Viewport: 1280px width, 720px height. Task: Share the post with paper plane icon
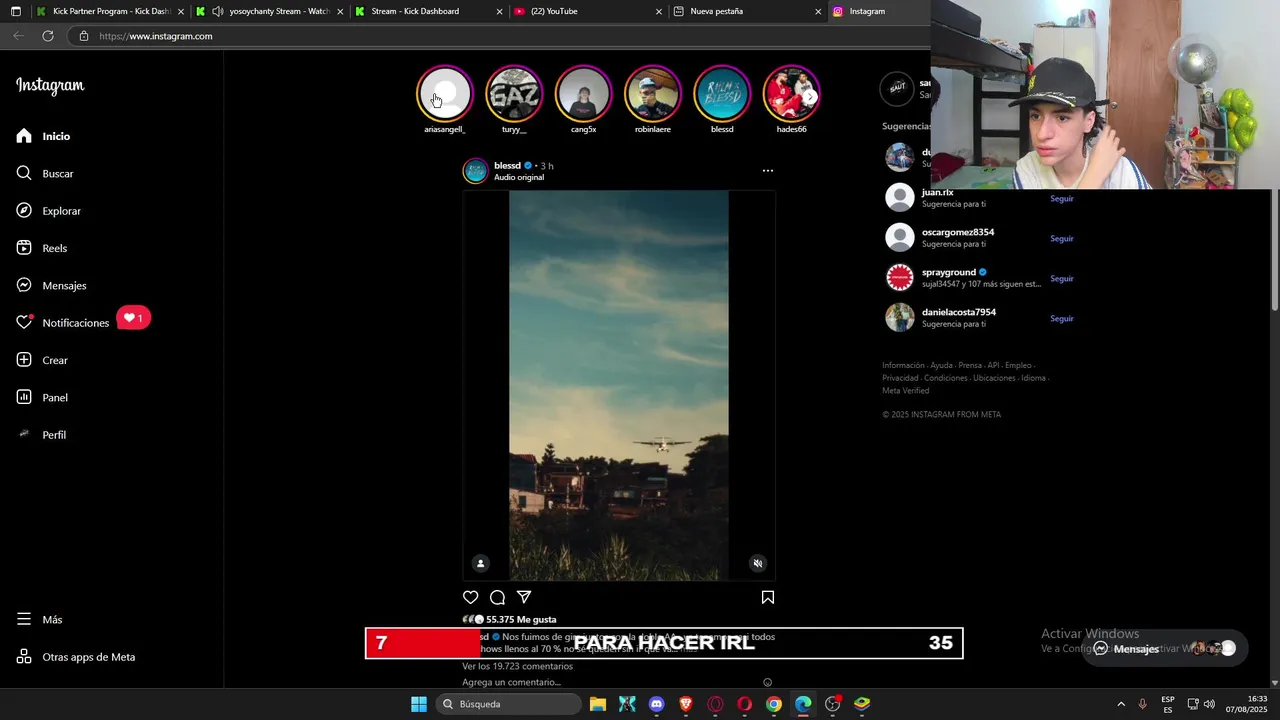(x=523, y=597)
